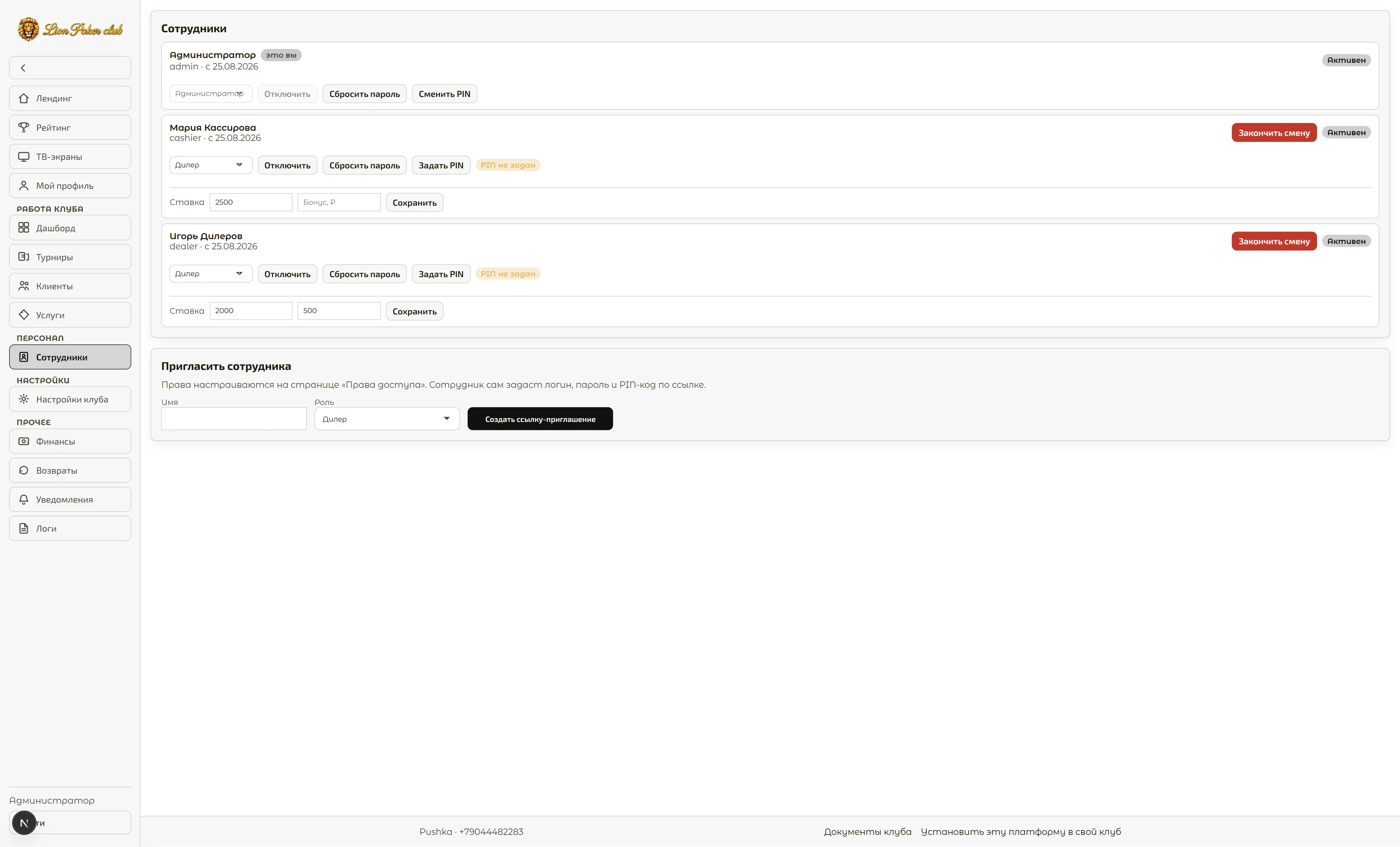The width and height of the screenshot is (1400, 847).
Task: Click Отключить for Игорь Дилеров
Action: point(287,274)
